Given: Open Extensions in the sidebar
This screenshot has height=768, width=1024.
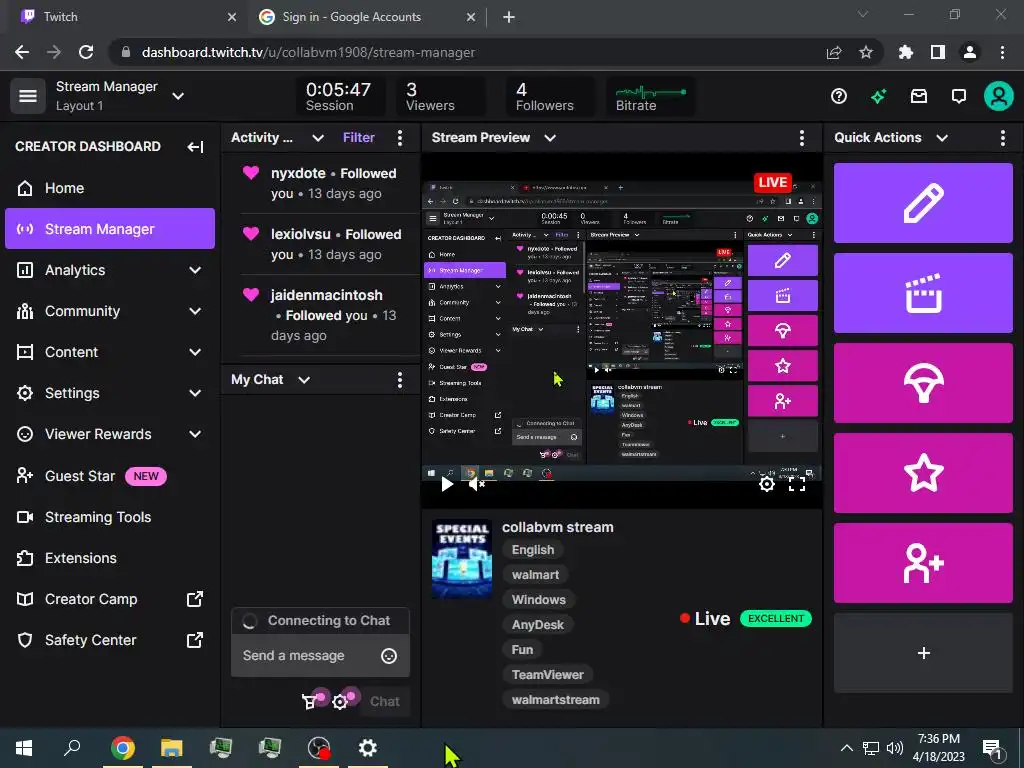Looking at the screenshot, I should click(110, 558).
